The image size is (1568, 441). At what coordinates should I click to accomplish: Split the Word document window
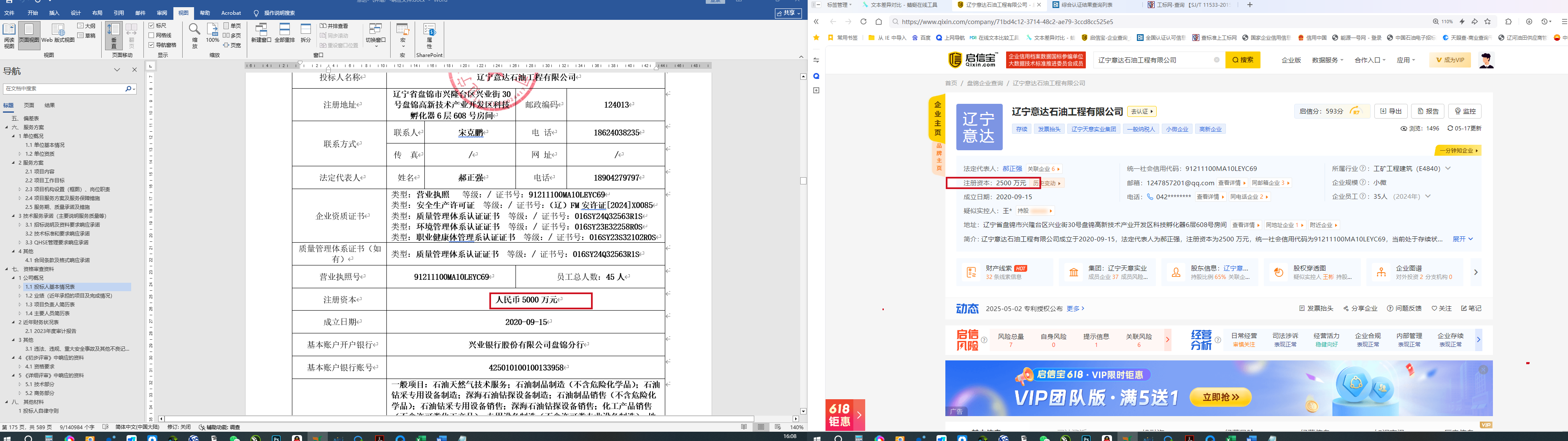305,33
